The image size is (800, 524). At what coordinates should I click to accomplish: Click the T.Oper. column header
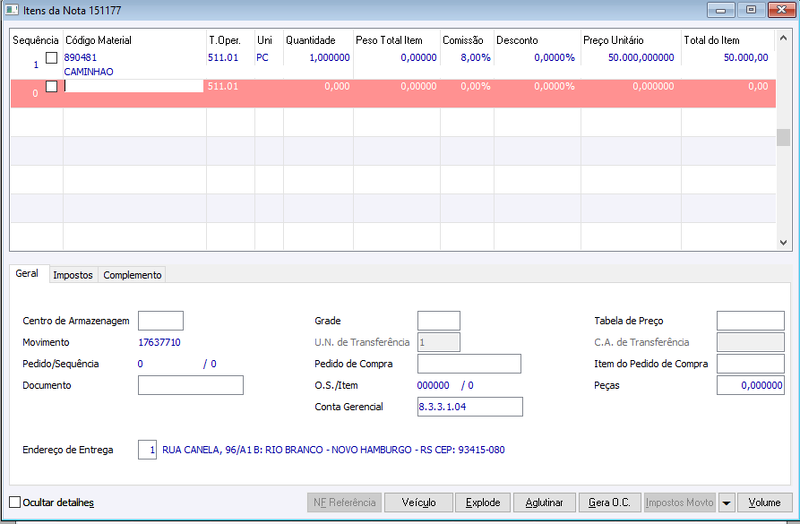tap(224, 40)
